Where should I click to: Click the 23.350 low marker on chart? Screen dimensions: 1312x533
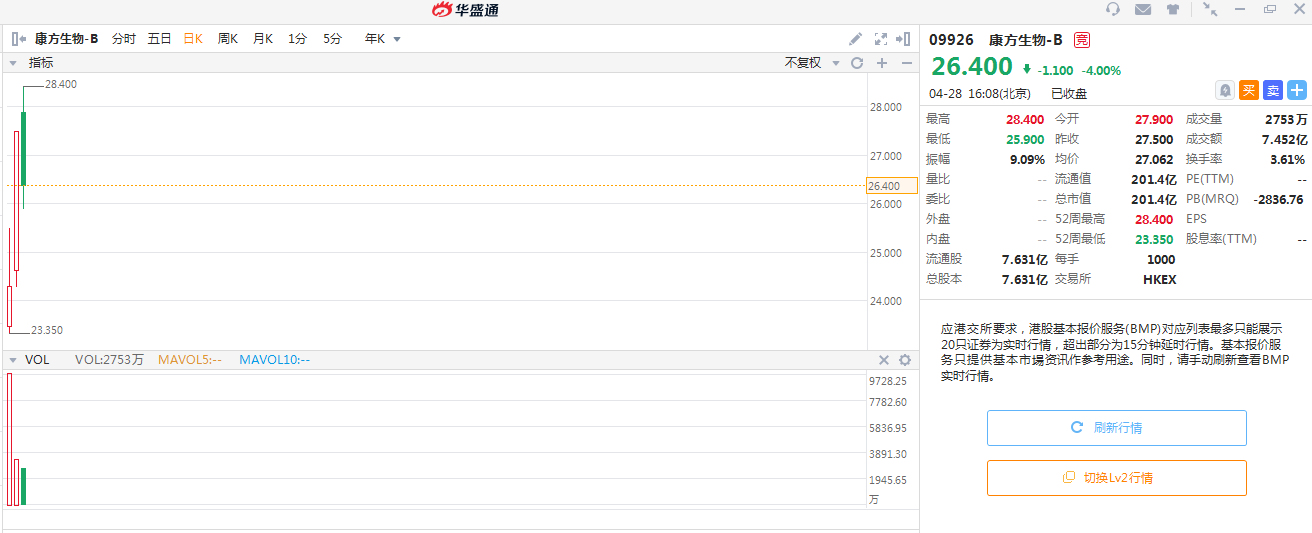(47, 330)
